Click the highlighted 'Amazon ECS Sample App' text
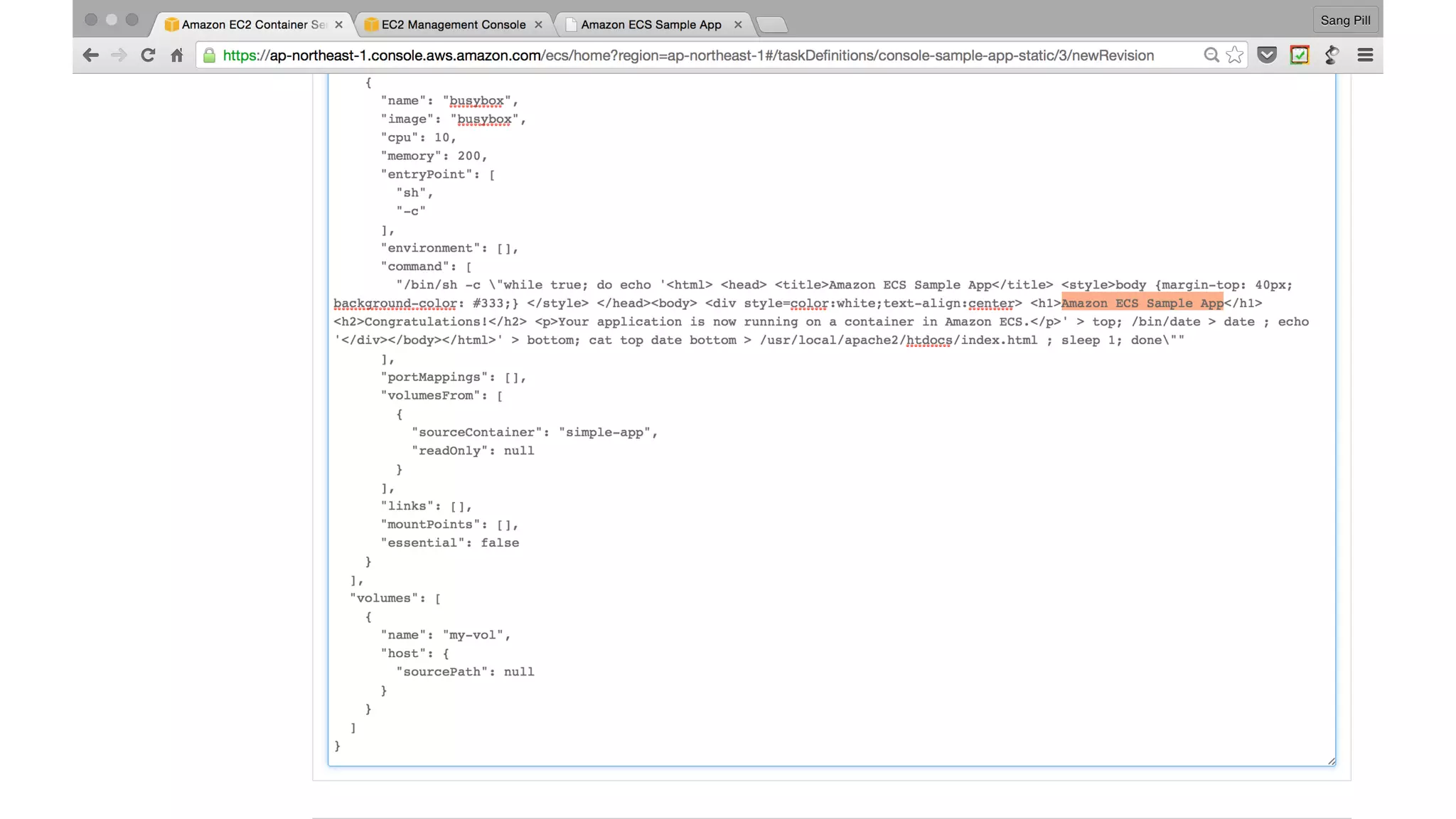Viewport: 1456px width, 819px height. click(x=1142, y=304)
